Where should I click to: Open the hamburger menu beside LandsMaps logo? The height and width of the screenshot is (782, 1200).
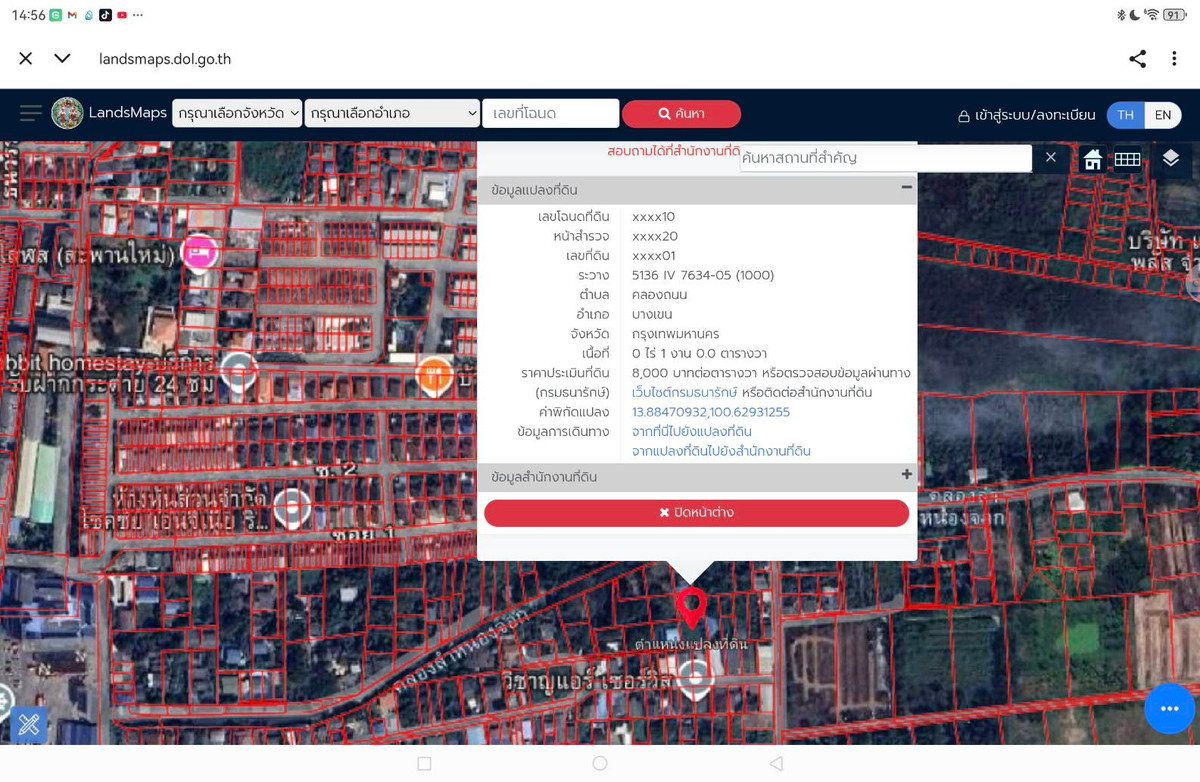tap(31, 113)
